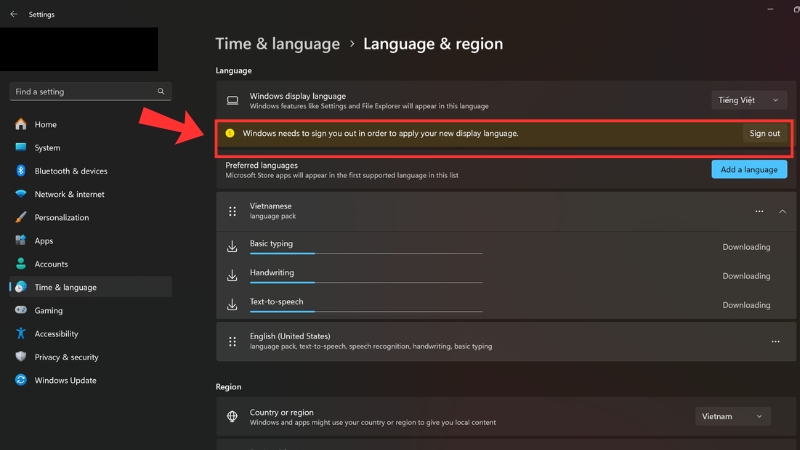Screen dimensions: 800x450
Task: Click Downloading status for Handwriting
Action: point(746,276)
